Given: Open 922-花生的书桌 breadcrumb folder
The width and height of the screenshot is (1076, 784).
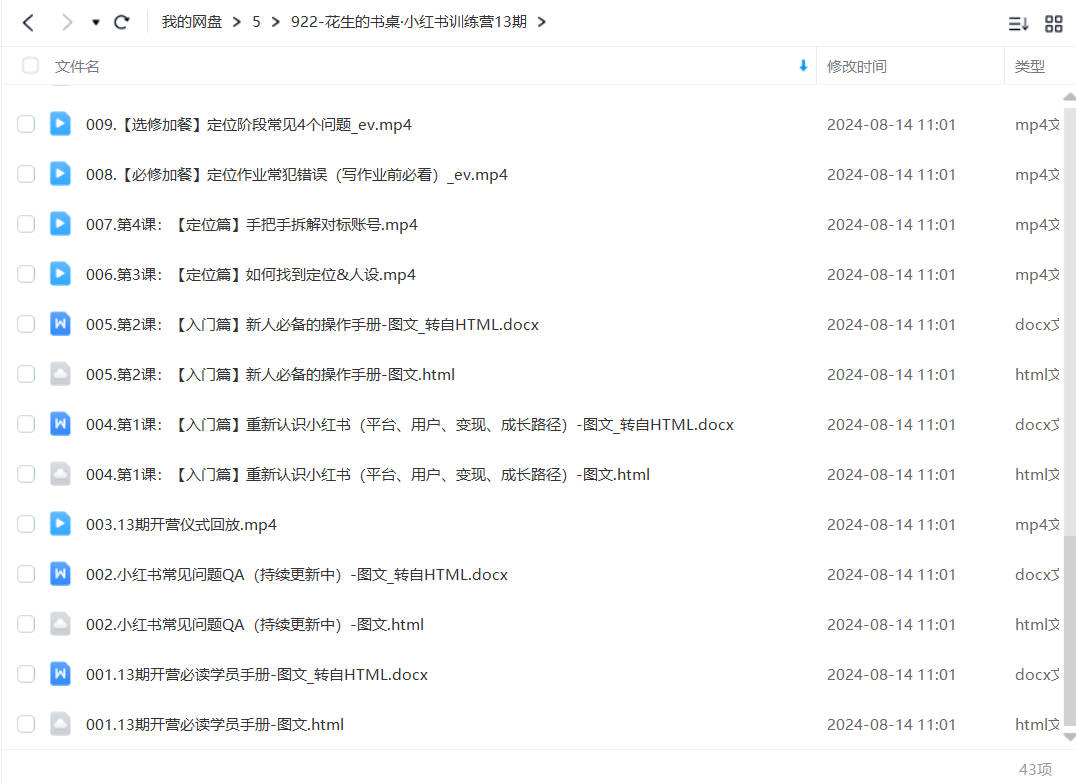Looking at the screenshot, I should (x=408, y=22).
